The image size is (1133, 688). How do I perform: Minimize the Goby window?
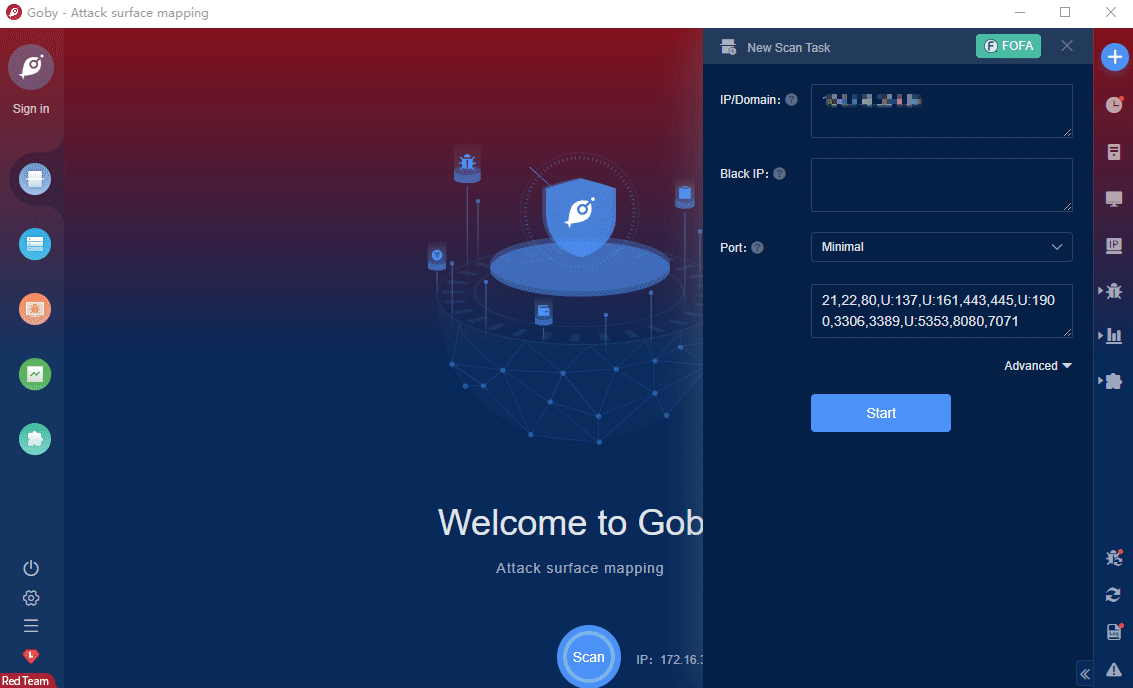(1020, 12)
